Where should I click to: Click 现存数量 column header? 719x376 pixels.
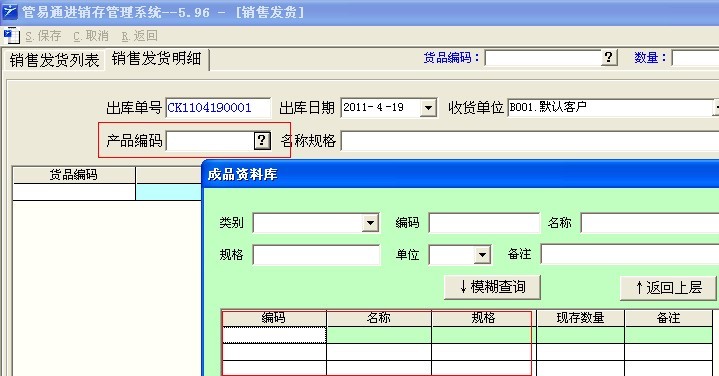580,318
